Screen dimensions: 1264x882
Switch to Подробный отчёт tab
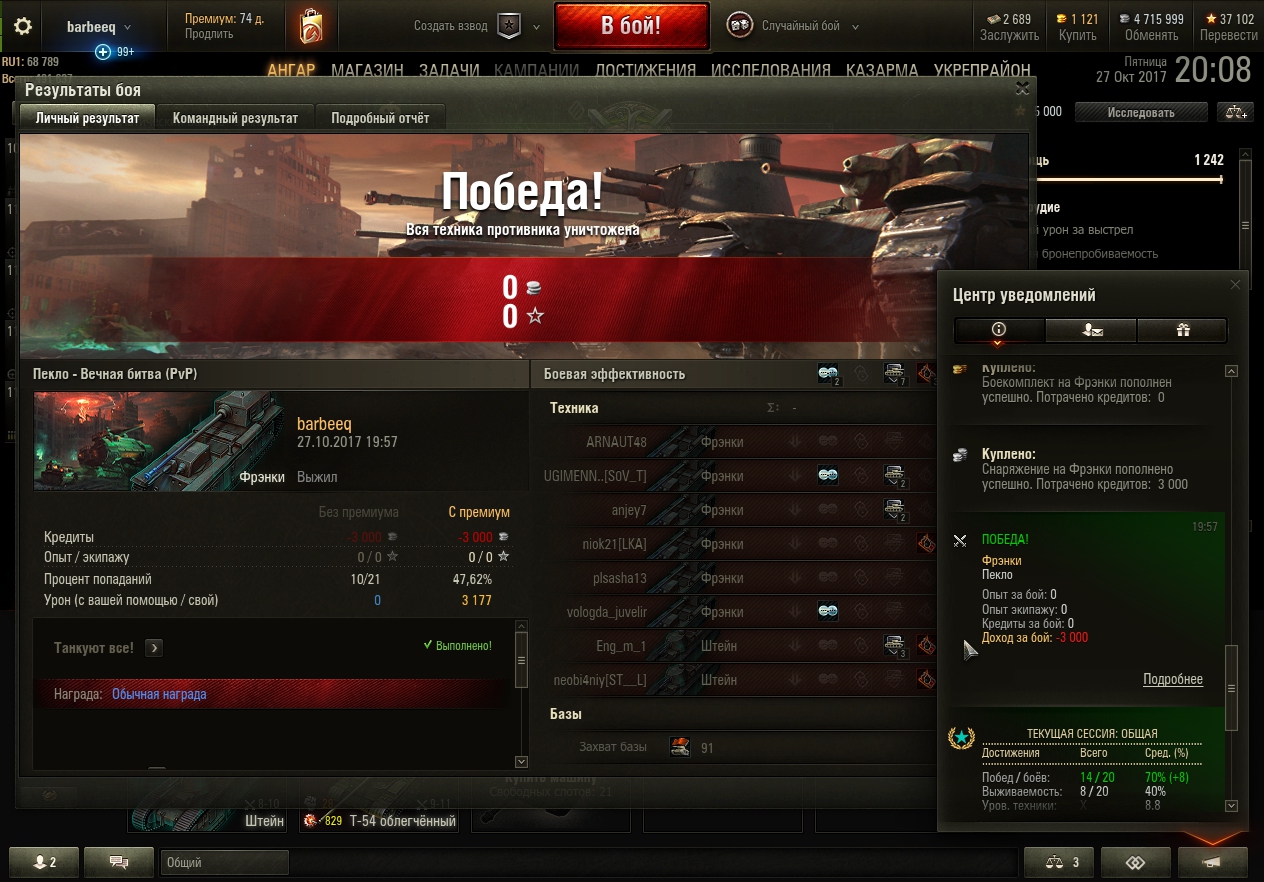(x=380, y=118)
